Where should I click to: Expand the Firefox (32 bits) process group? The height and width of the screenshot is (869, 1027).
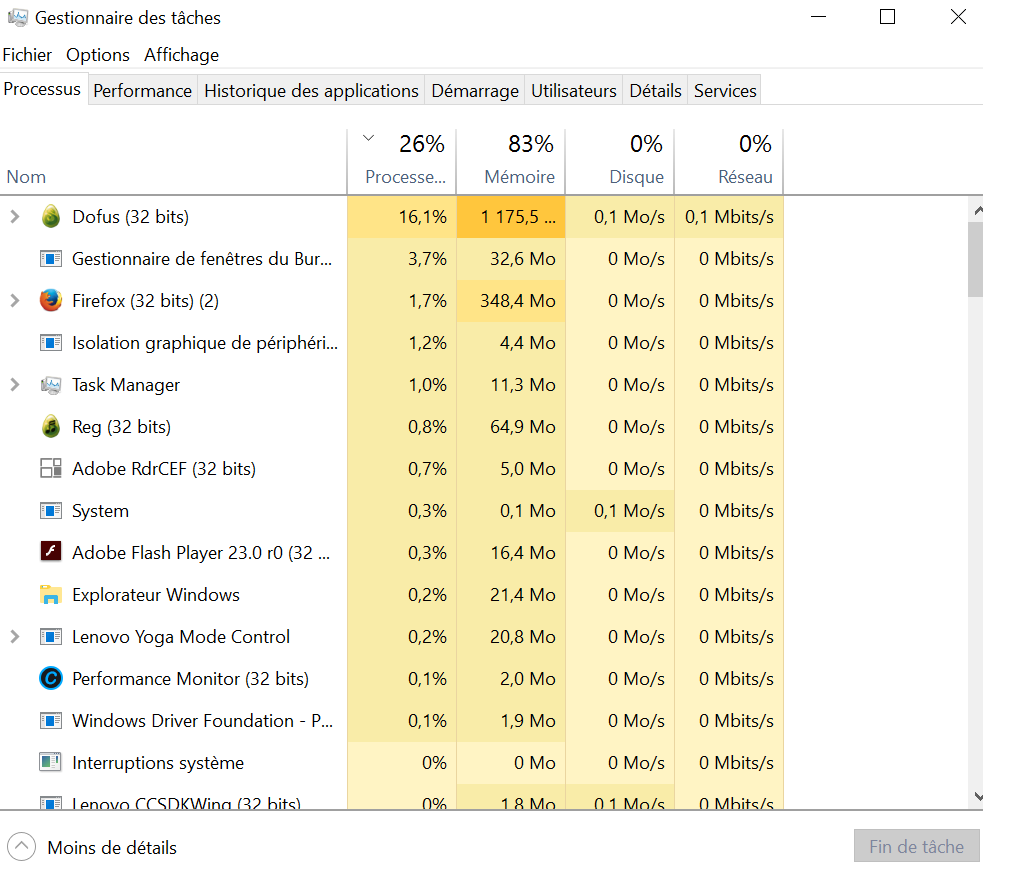point(14,301)
